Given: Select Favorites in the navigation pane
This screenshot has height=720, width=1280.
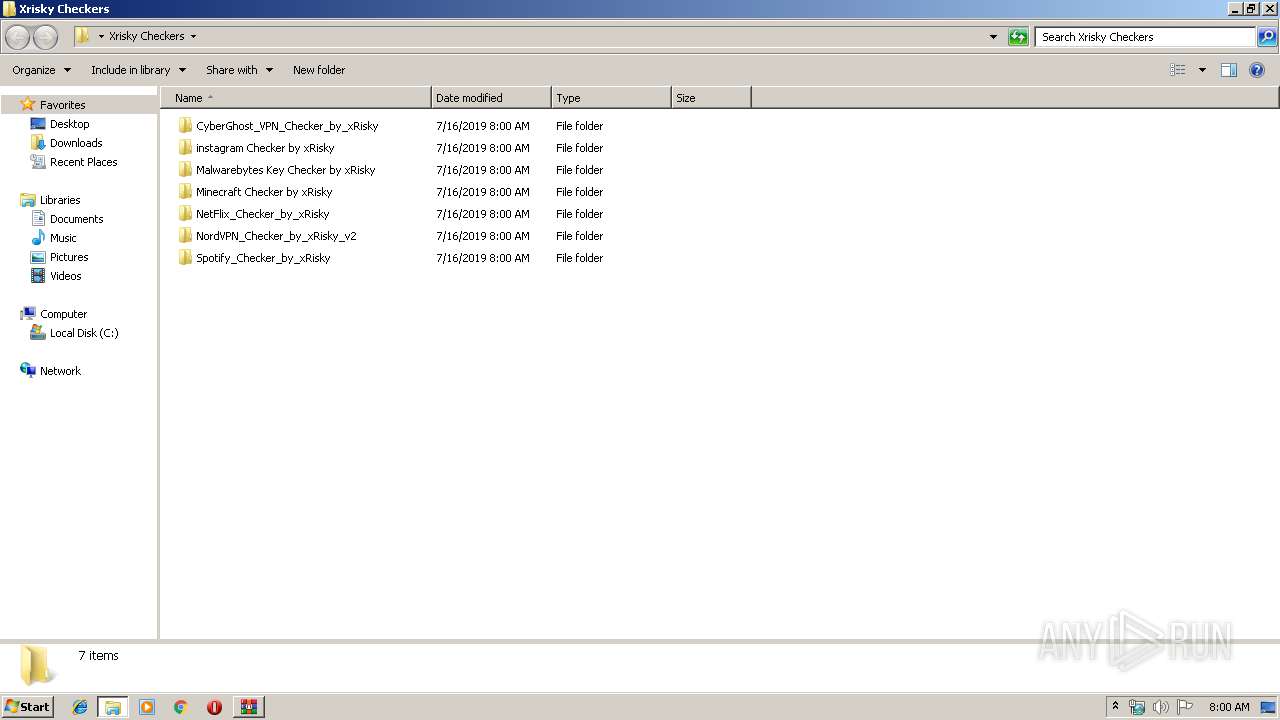Looking at the screenshot, I should pyautogui.click(x=62, y=105).
